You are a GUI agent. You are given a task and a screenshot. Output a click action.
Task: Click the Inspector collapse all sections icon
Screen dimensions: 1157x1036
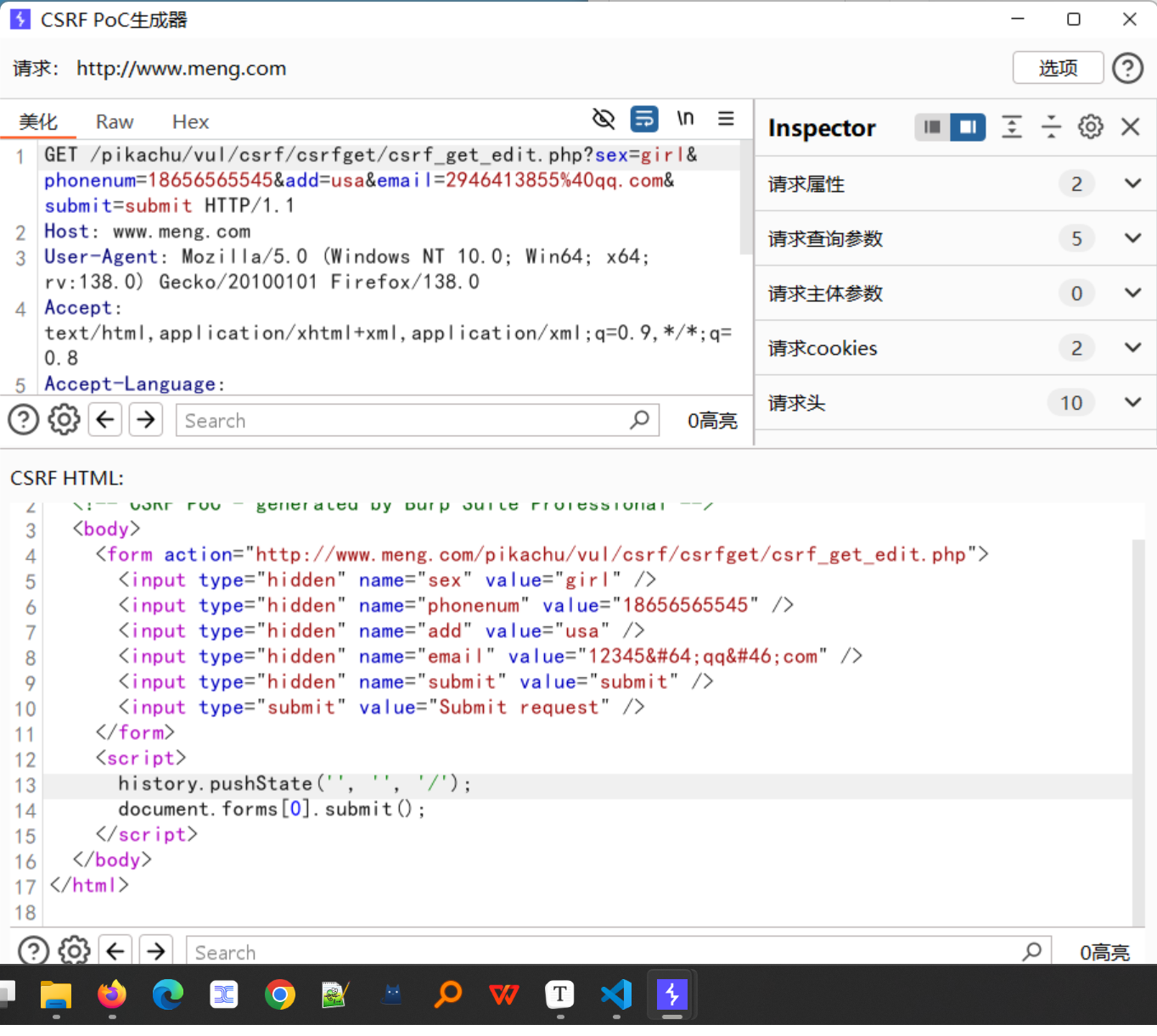tap(1051, 127)
